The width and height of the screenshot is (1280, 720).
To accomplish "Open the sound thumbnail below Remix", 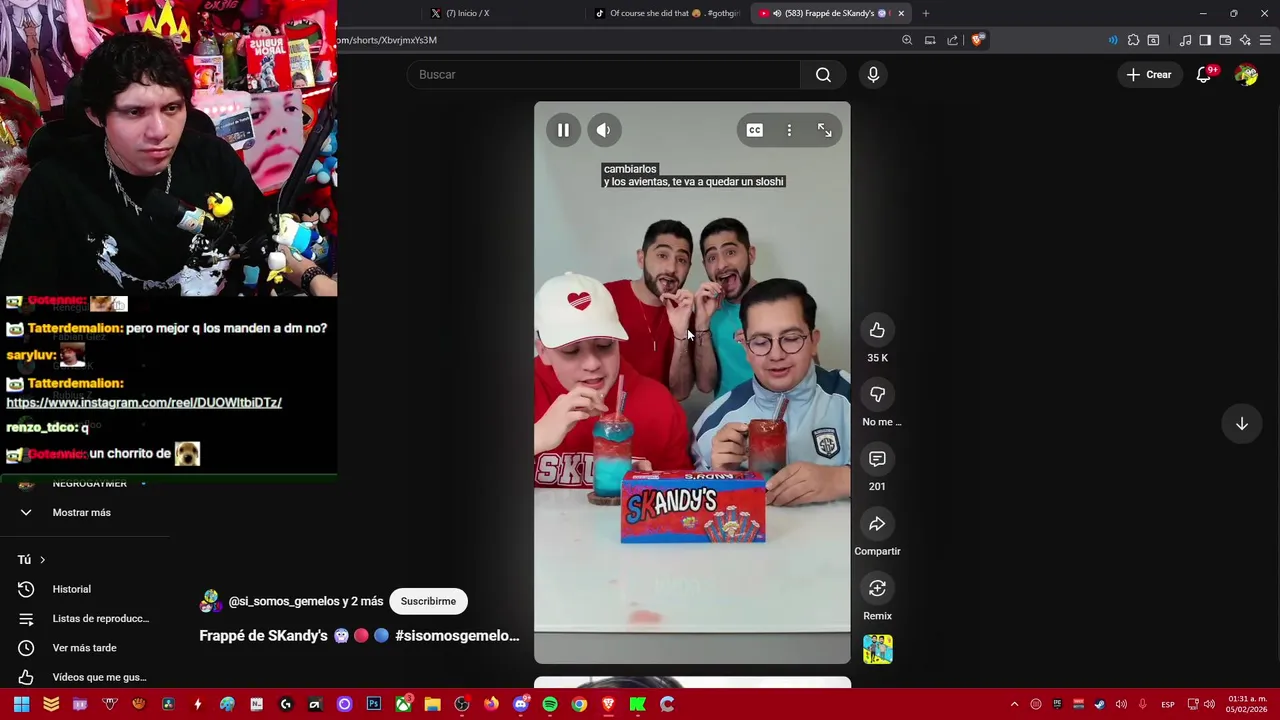I will pos(877,650).
